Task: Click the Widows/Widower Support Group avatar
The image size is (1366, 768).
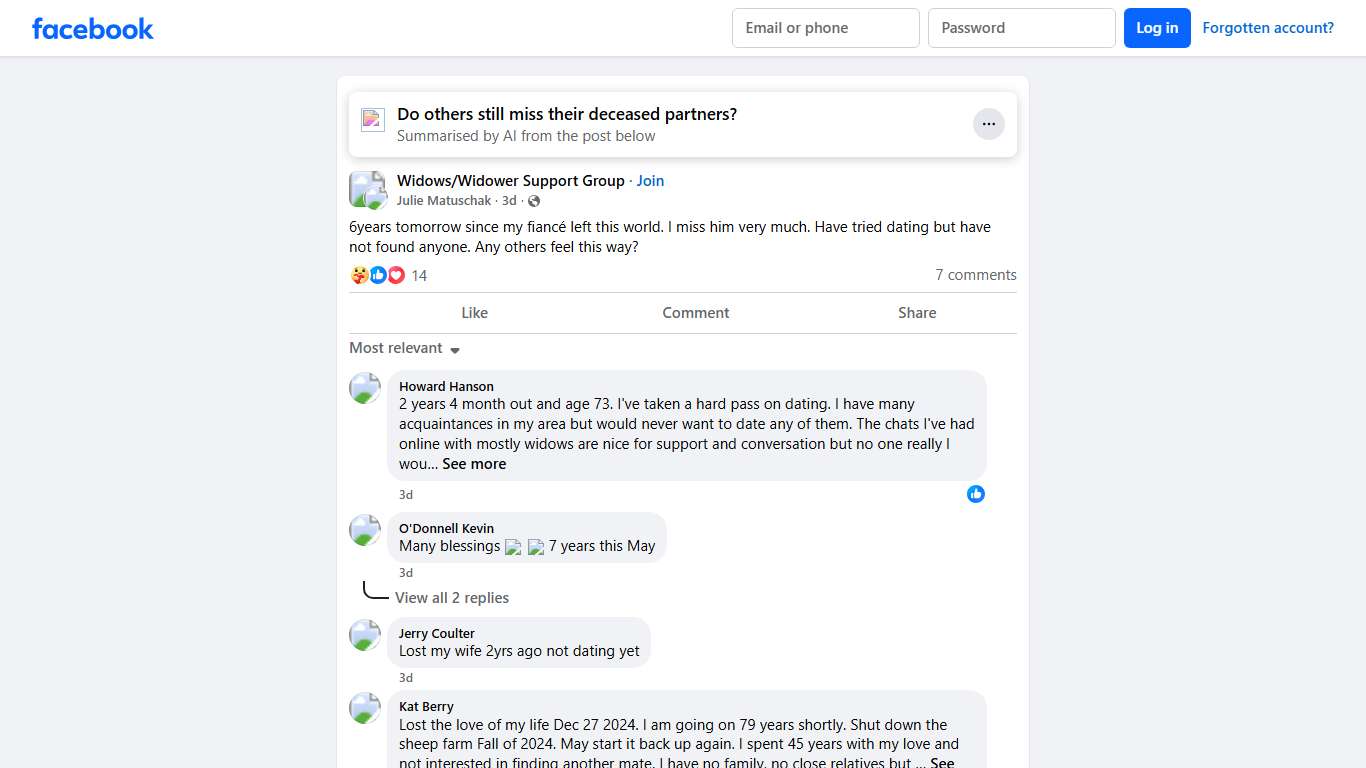Action: tap(367, 189)
